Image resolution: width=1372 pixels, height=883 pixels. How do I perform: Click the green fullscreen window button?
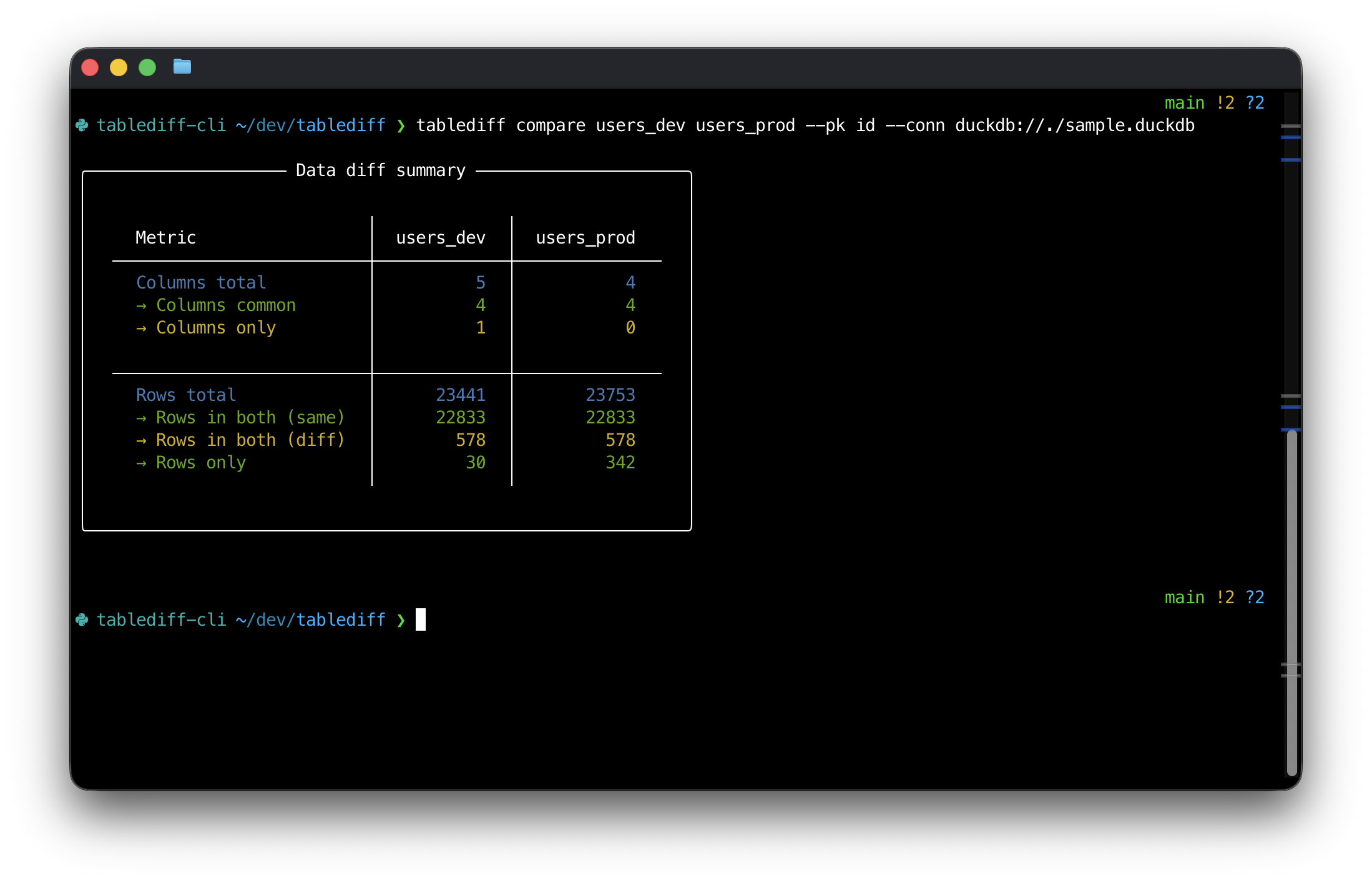147,67
